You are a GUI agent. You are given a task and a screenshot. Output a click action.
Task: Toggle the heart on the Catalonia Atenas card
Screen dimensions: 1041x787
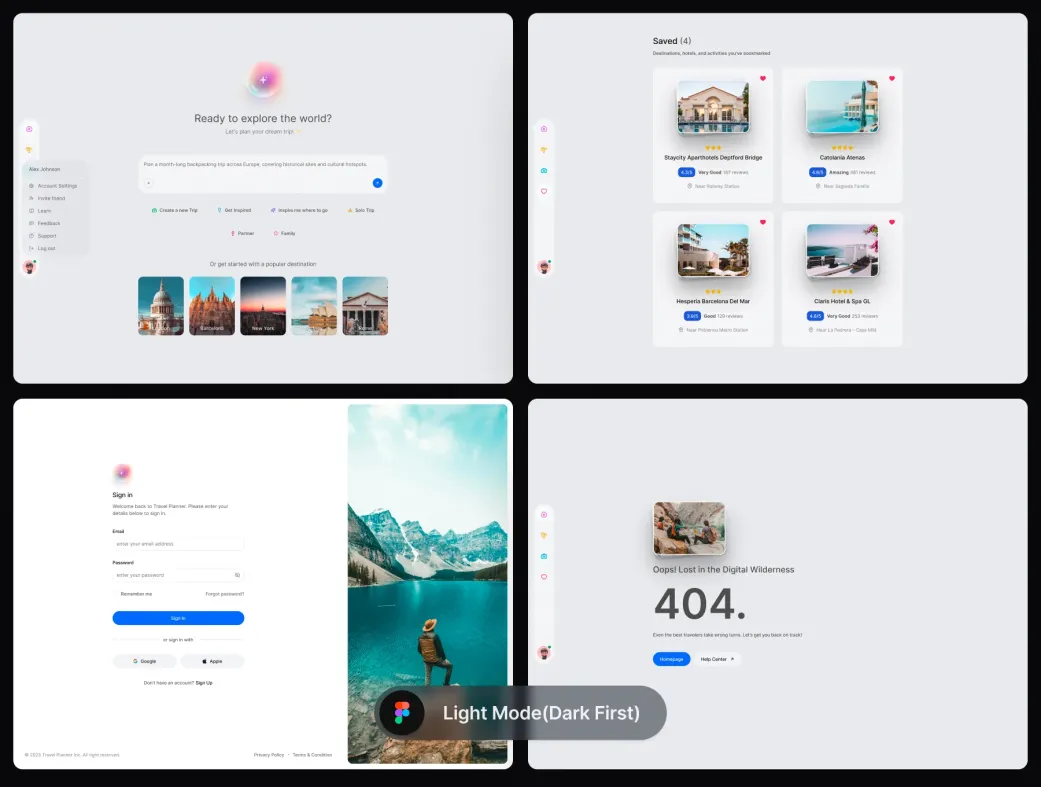click(892, 78)
